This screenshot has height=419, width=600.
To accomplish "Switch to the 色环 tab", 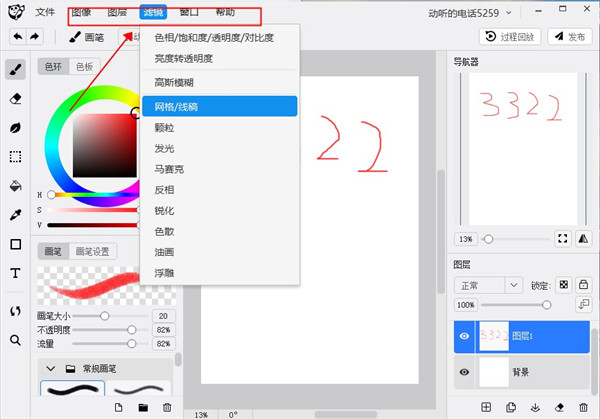I will point(53,67).
